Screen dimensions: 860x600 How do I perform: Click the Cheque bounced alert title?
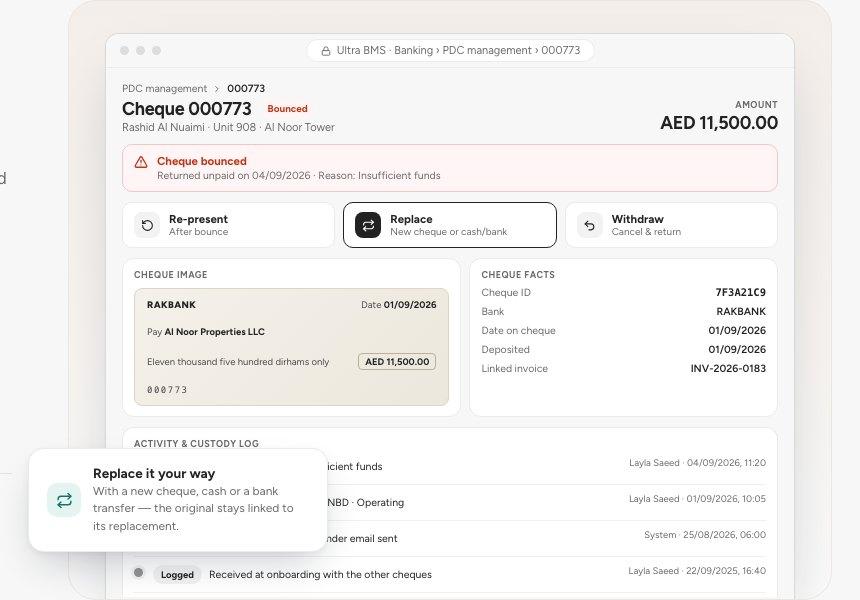(202, 161)
